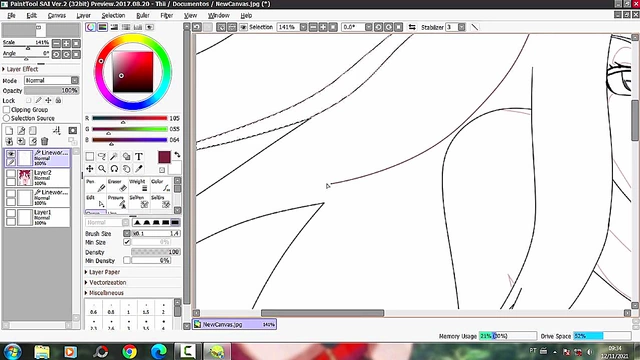
Task: Select the 0.8 brush size preset
Action: [111, 309]
